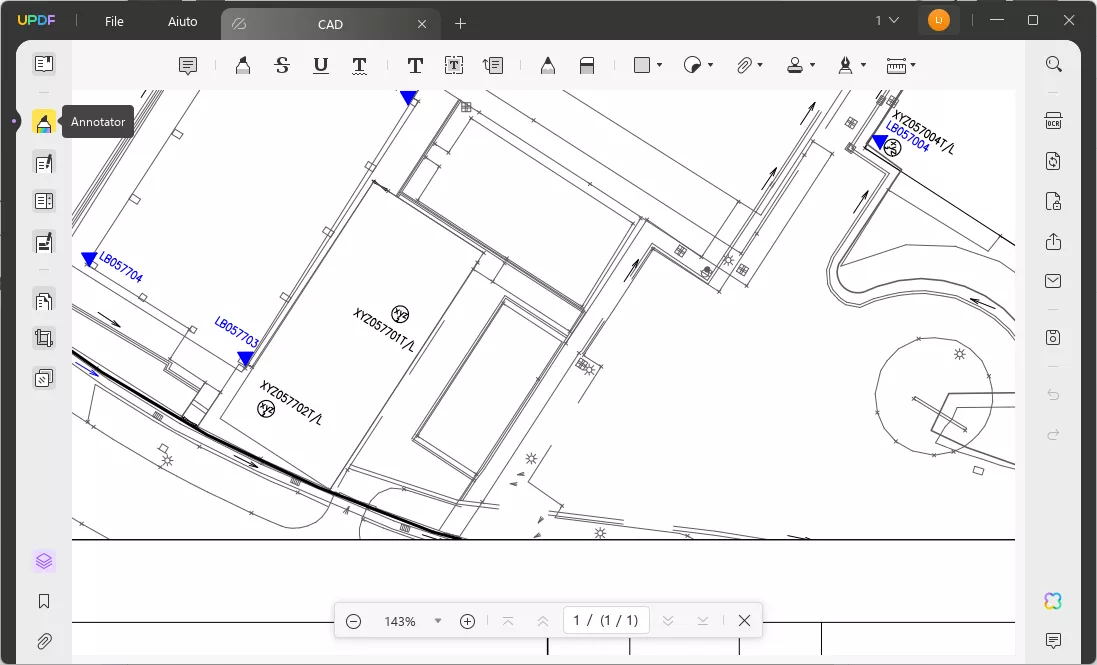
Task: Click the 143% zoom value
Action: tap(400, 621)
